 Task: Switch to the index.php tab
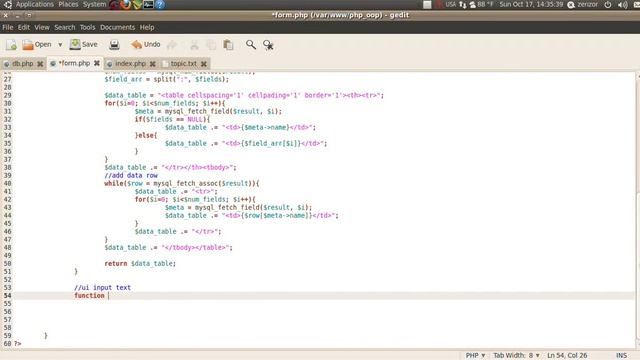point(130,64)
